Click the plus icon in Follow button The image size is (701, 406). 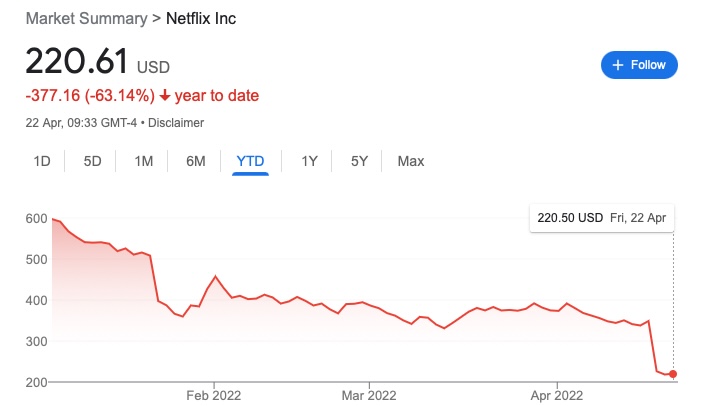(x=616, y=65)
